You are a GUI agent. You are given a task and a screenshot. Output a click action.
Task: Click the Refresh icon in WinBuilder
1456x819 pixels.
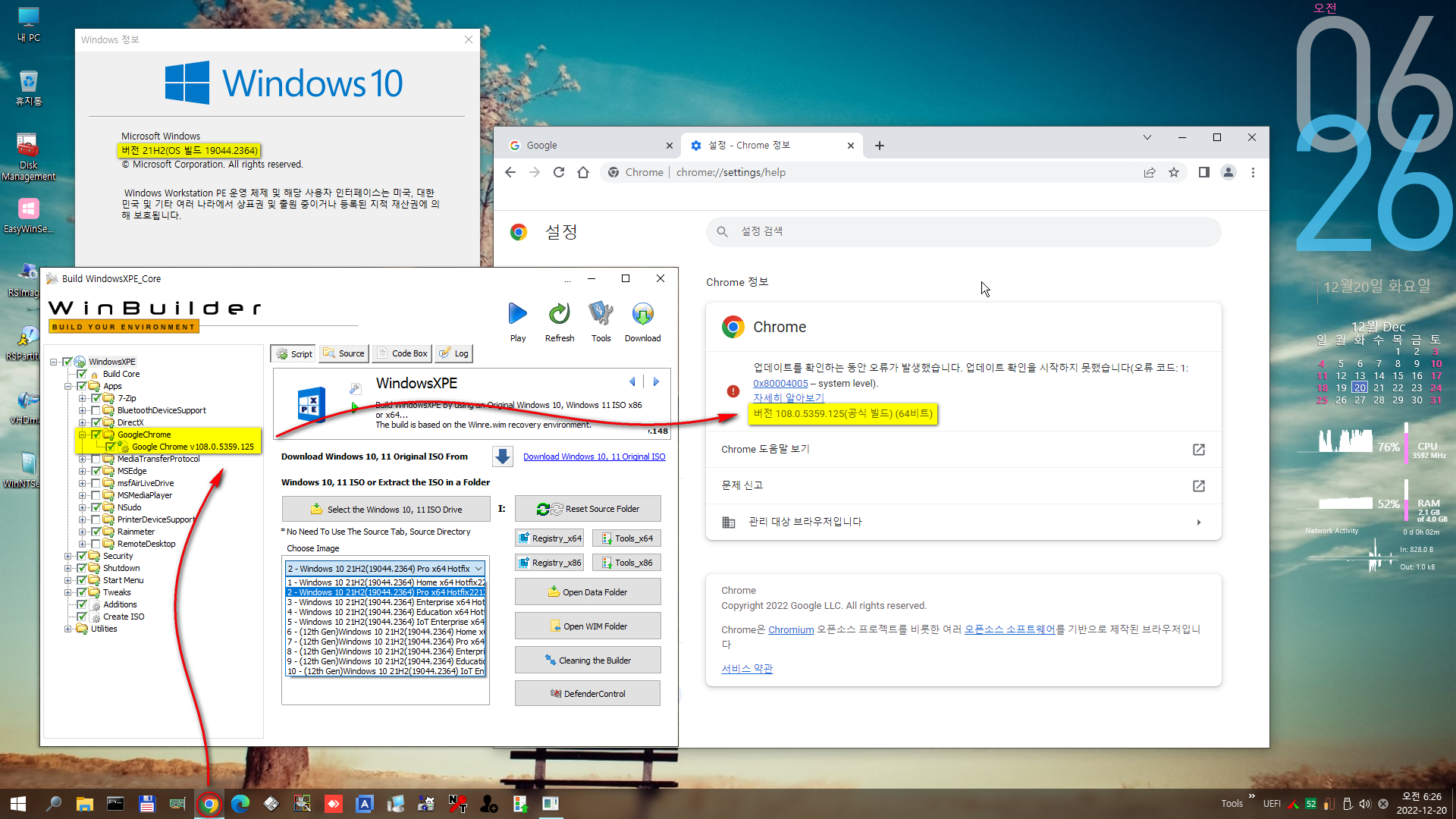click(x=560, y=314)
